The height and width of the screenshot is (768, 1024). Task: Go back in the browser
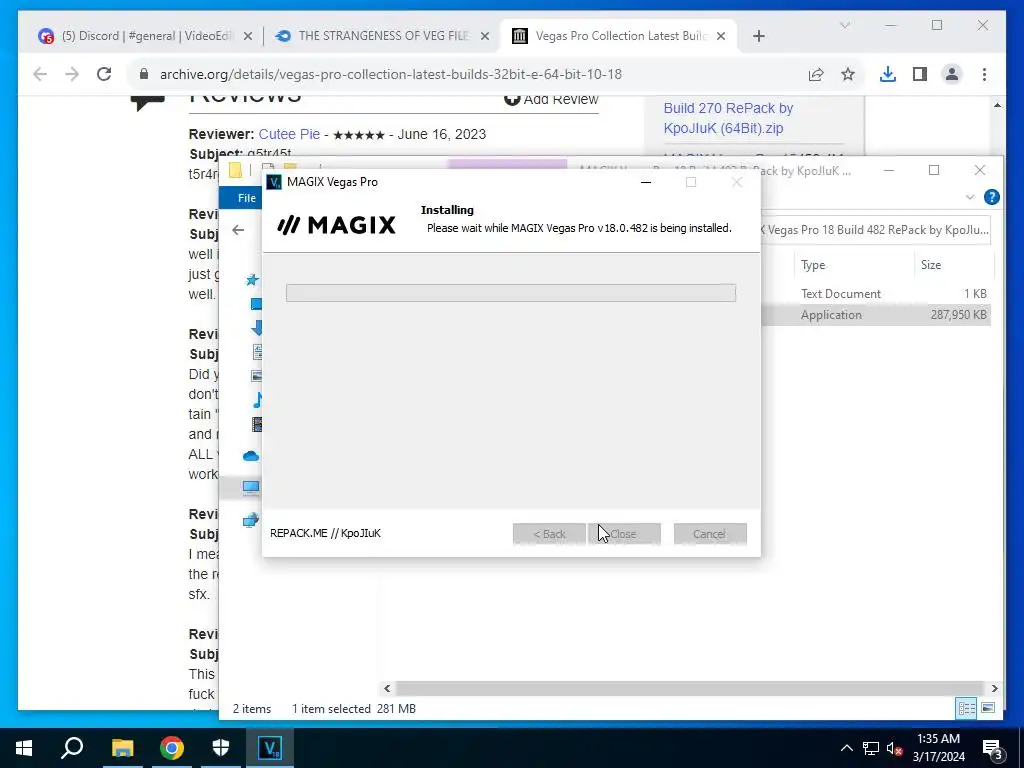click(40, 74)
